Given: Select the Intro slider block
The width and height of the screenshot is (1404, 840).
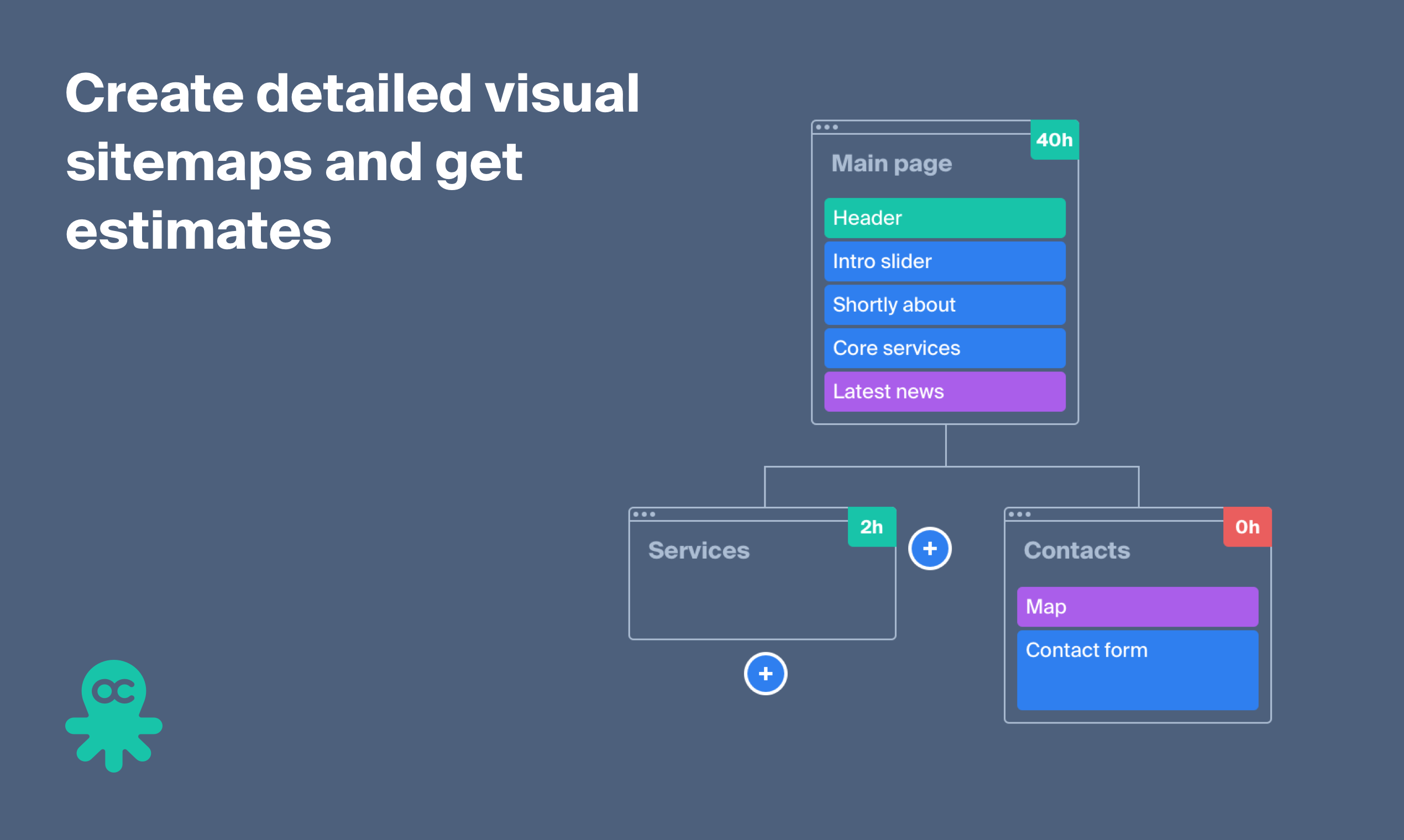Looking at the screenshot, I should point(944,261).
